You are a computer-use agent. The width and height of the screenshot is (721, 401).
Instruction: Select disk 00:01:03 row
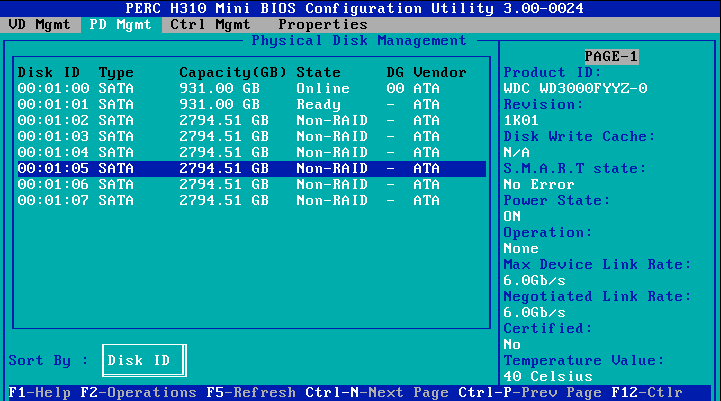click(250, 137)
